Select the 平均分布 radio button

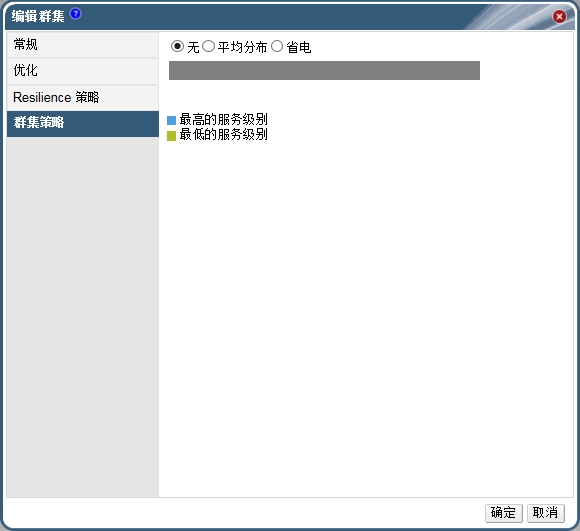(208, 46)
